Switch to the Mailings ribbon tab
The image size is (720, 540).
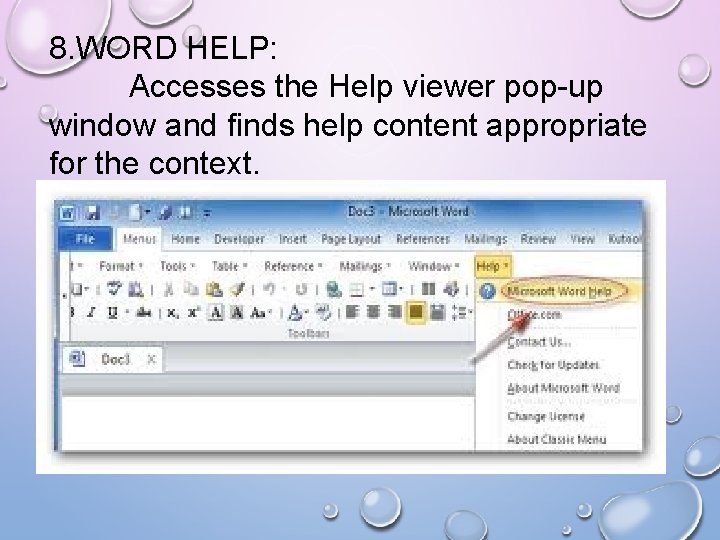pos(485,239)
